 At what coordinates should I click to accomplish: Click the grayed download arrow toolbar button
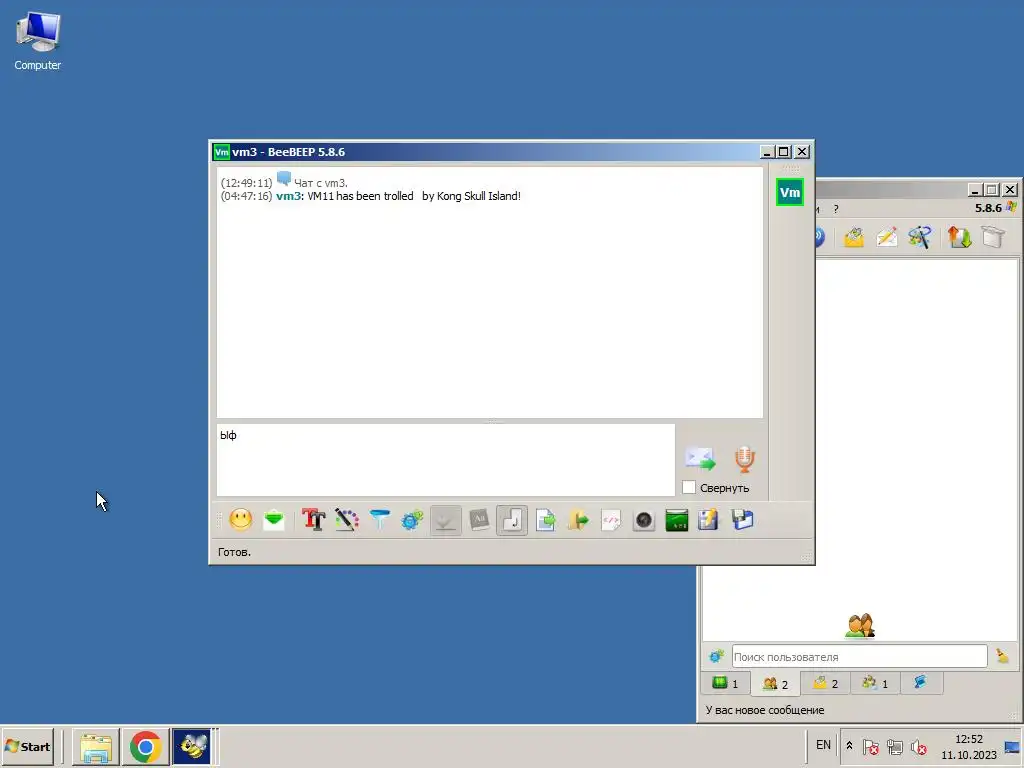[x=445, y=520]
